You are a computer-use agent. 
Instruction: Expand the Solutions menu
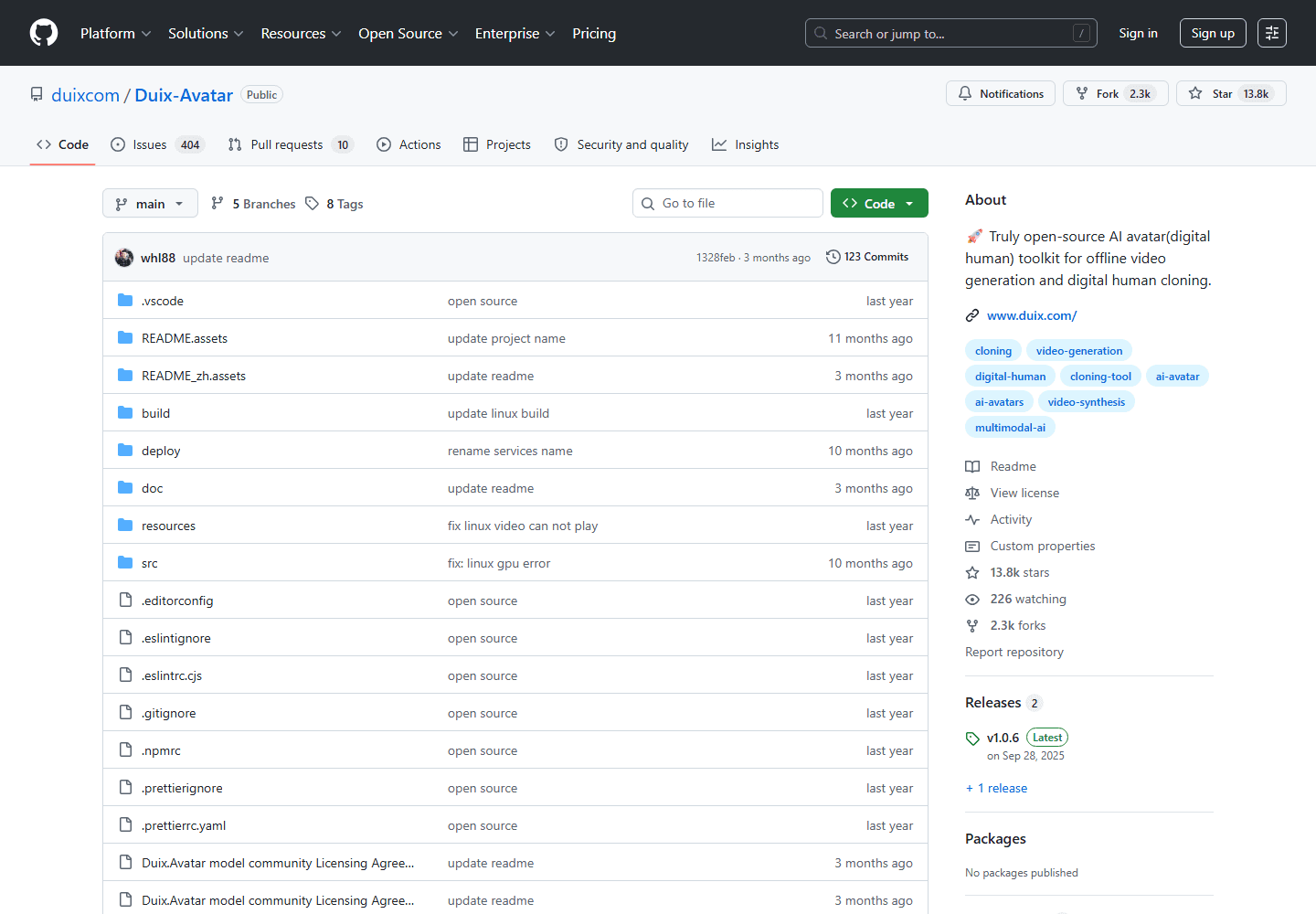click(x=206, y=33)
